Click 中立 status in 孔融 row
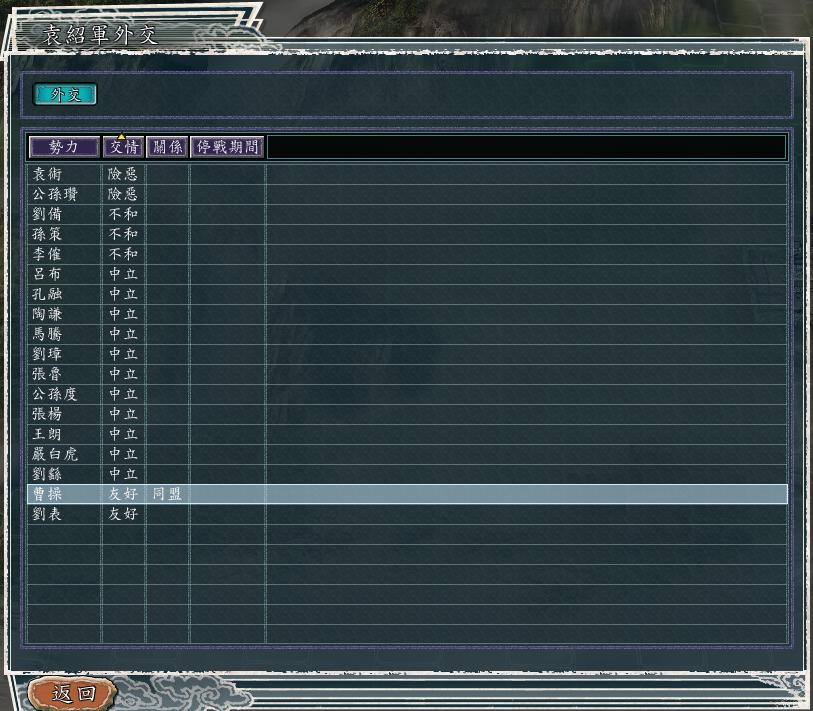813x711 pixels. 123,294
